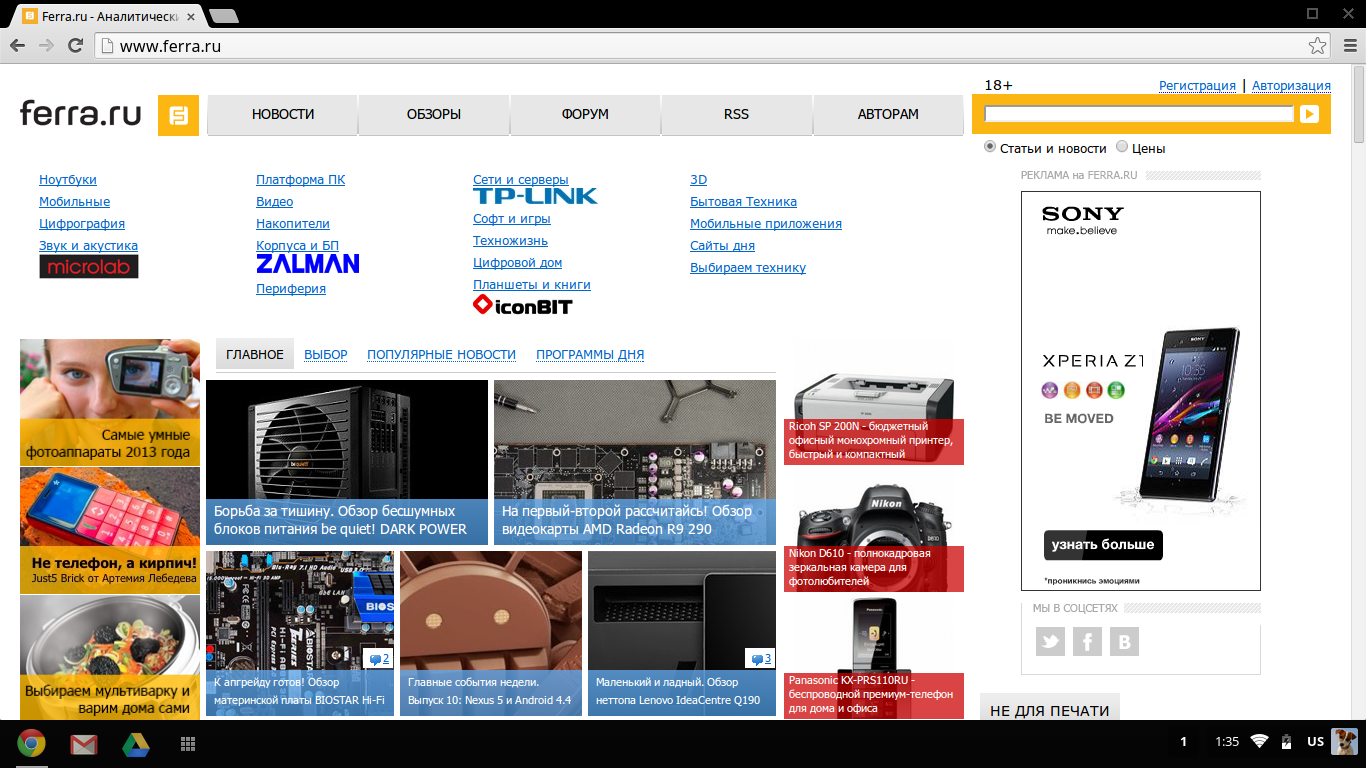Open Gmail from the shelf
1366x768 pixels.
pos(83,744)
